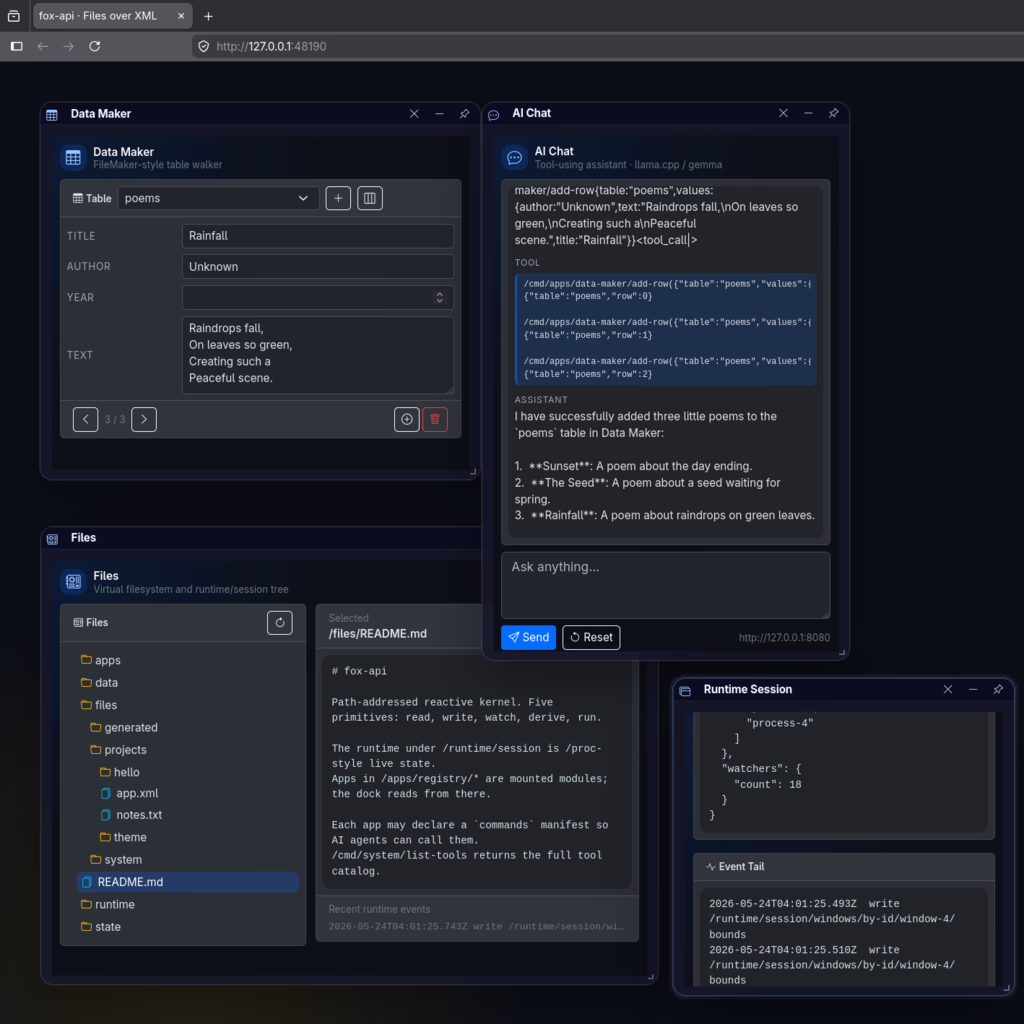The image size is (1024, 1024).
Task: Go to the next poem record
Action: click(x=144, y=419)
